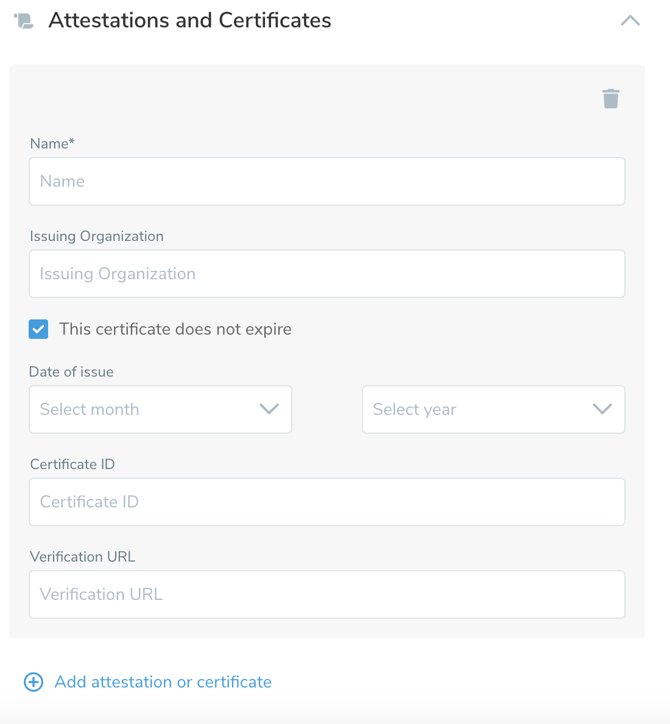Click the certificate scroll icon in header
This screenshot has width=670, height=724.
coord(24,21)
